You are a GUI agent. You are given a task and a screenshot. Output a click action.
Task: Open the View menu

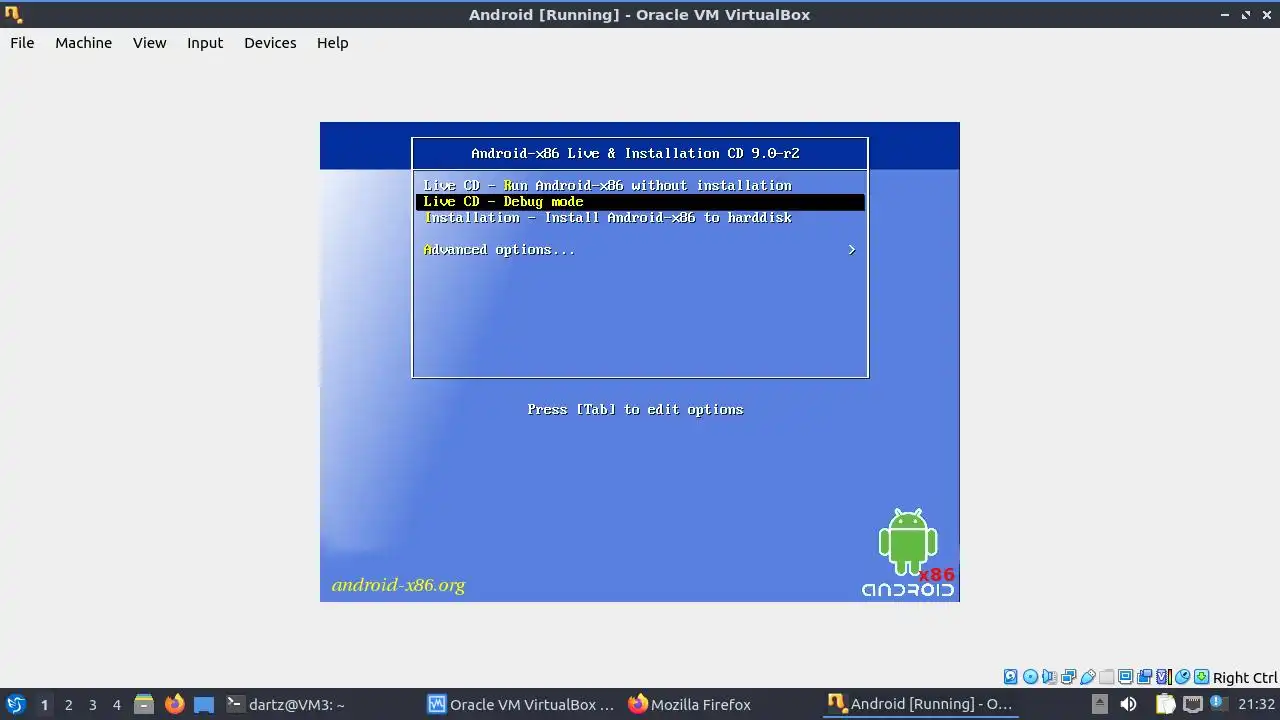(x=149, y=43)
